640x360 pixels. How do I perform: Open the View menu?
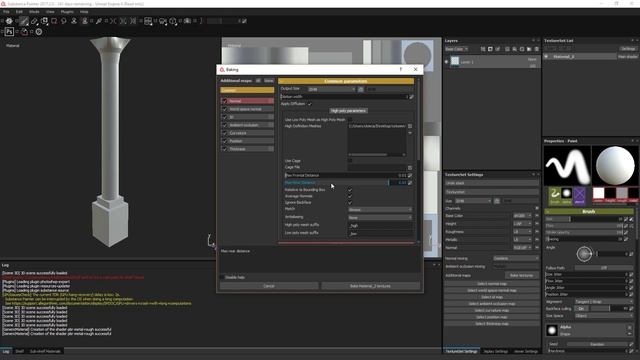[x=50, y=12]
